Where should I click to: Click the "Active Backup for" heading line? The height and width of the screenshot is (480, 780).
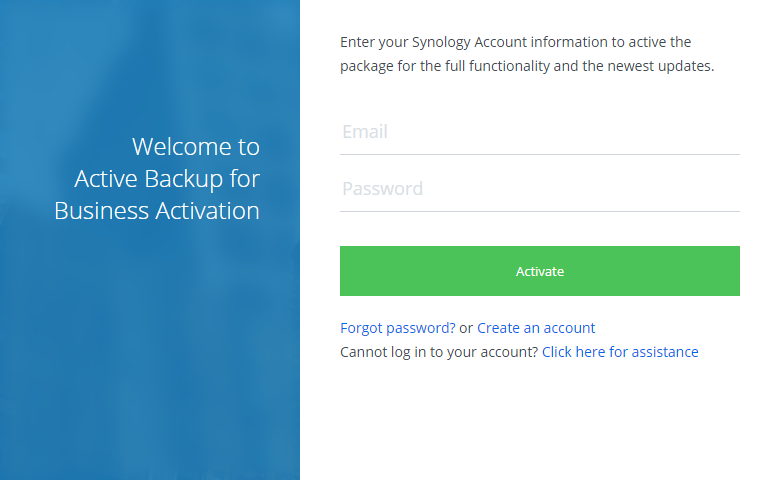pyautogui.click(x=167, y=179)
